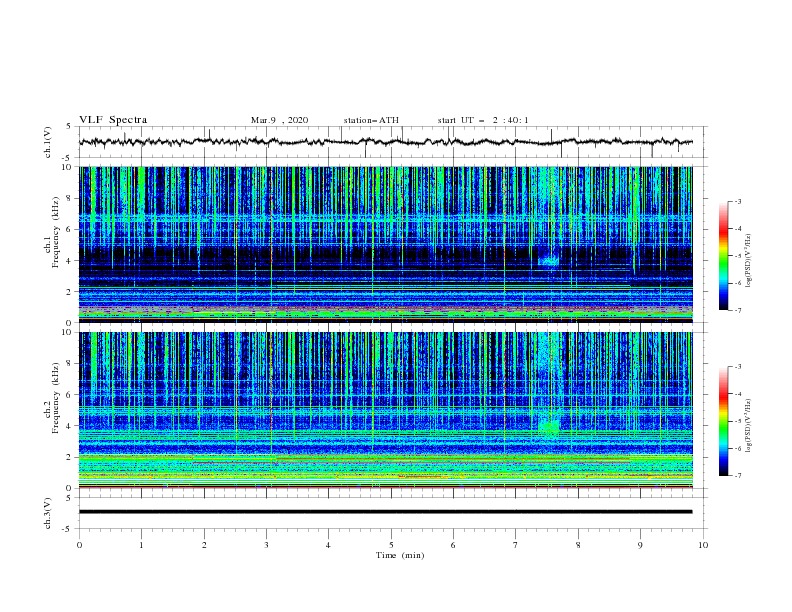Click time axis tick label "5"
This screenshot has width=792, height=612.
[x=391, y=545]
